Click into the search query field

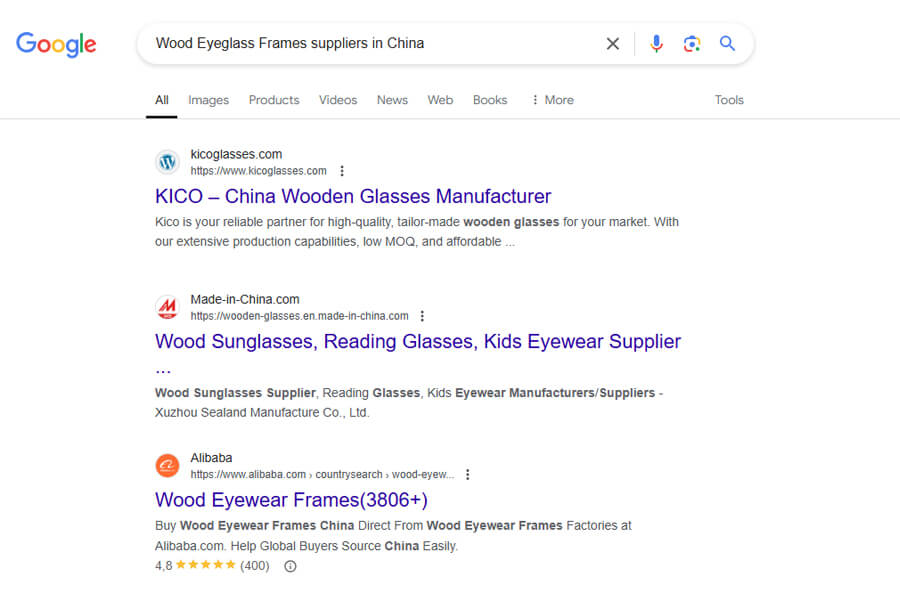click(x=370, y=44)
